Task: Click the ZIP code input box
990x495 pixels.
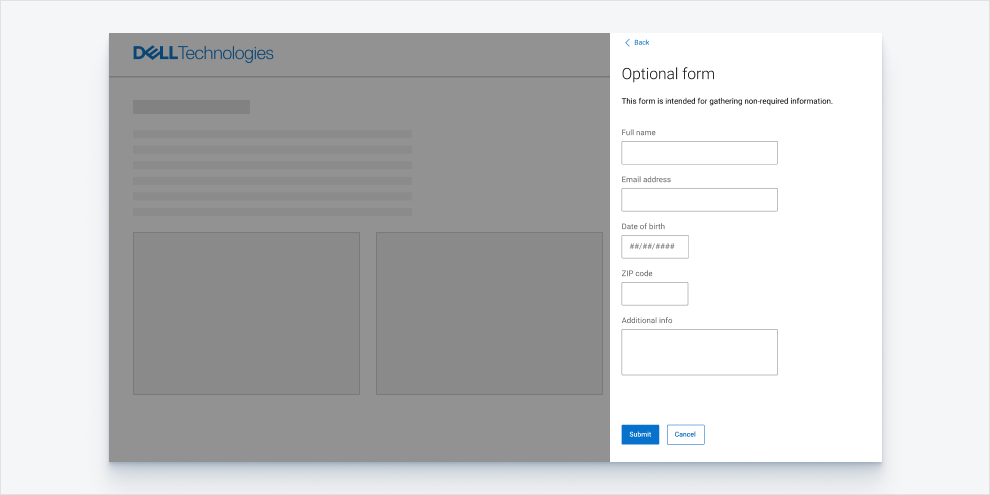Action: click(654, 294)
